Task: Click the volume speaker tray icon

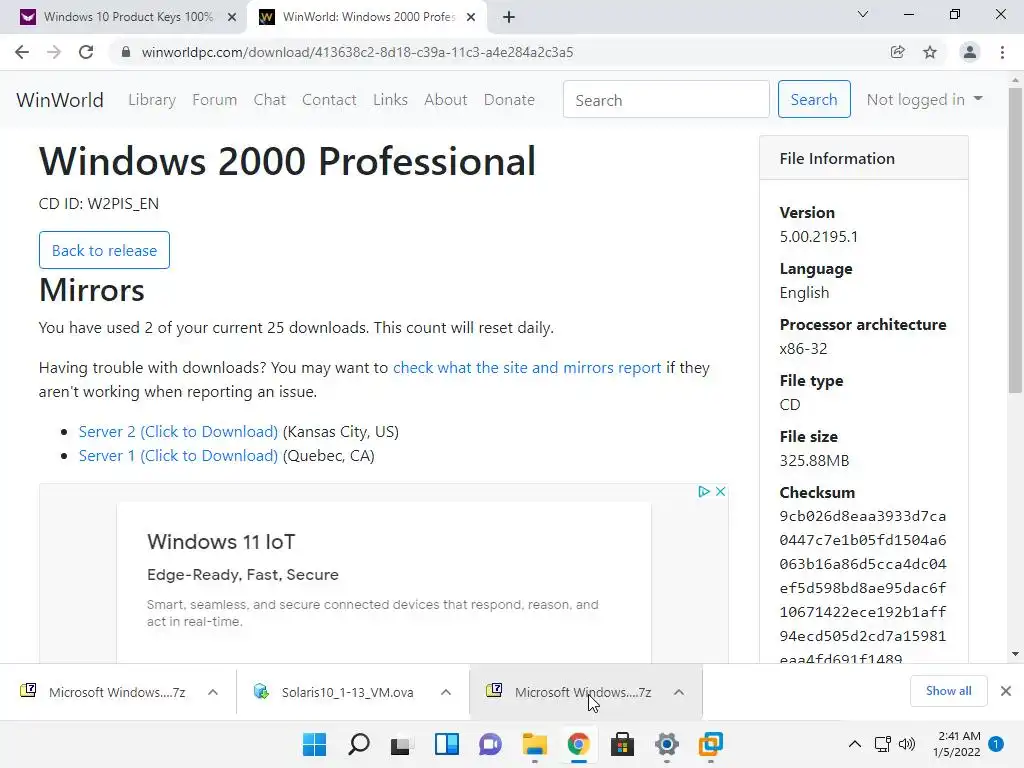Action: click(x=907, y=744)
